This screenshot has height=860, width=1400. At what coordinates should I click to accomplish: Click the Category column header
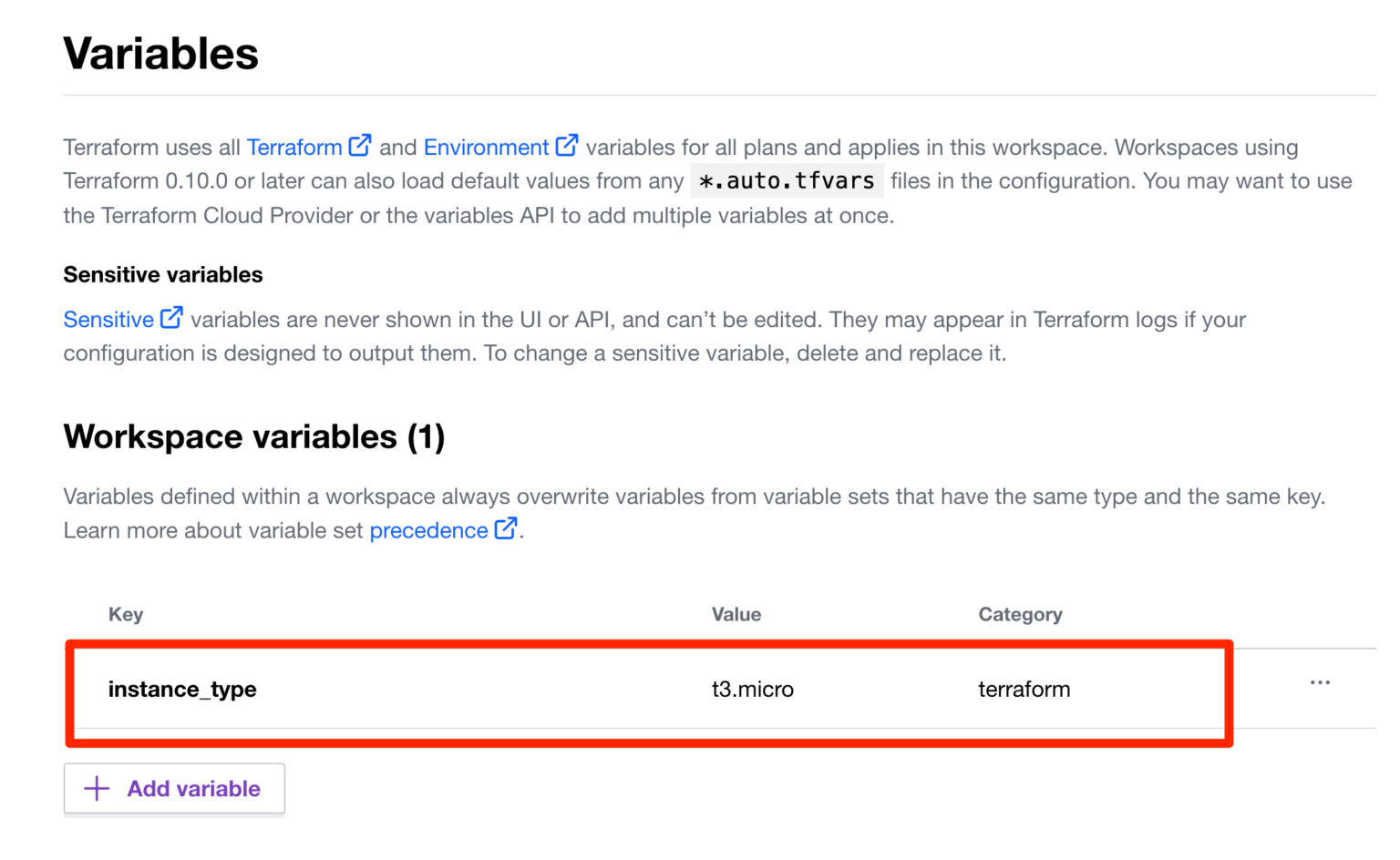click(x=1020, y=614)
